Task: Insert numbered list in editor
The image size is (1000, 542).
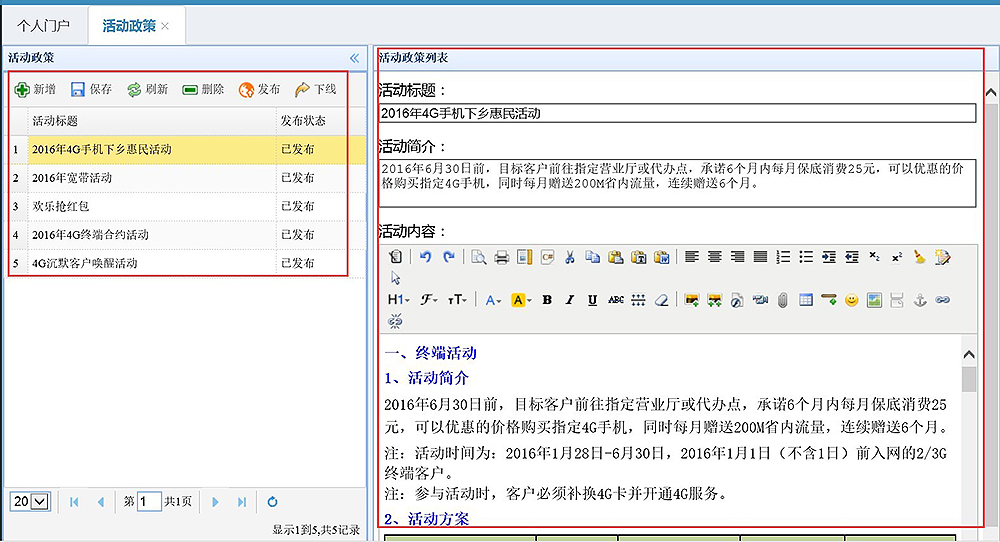Action: click(x=783, y=256)
